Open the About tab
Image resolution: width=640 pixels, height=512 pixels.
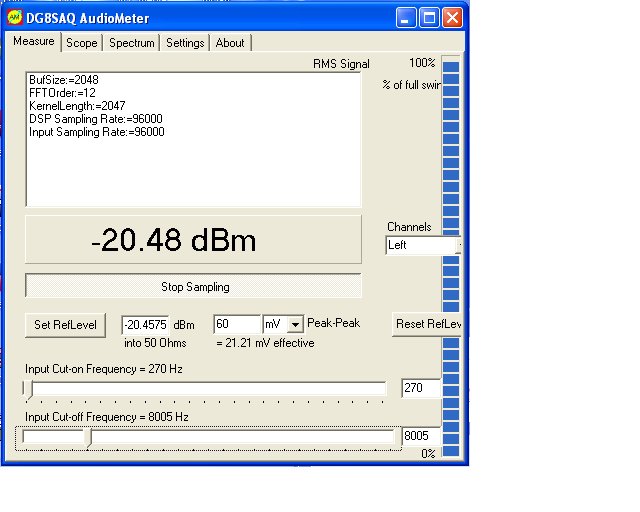pos(230,43)
